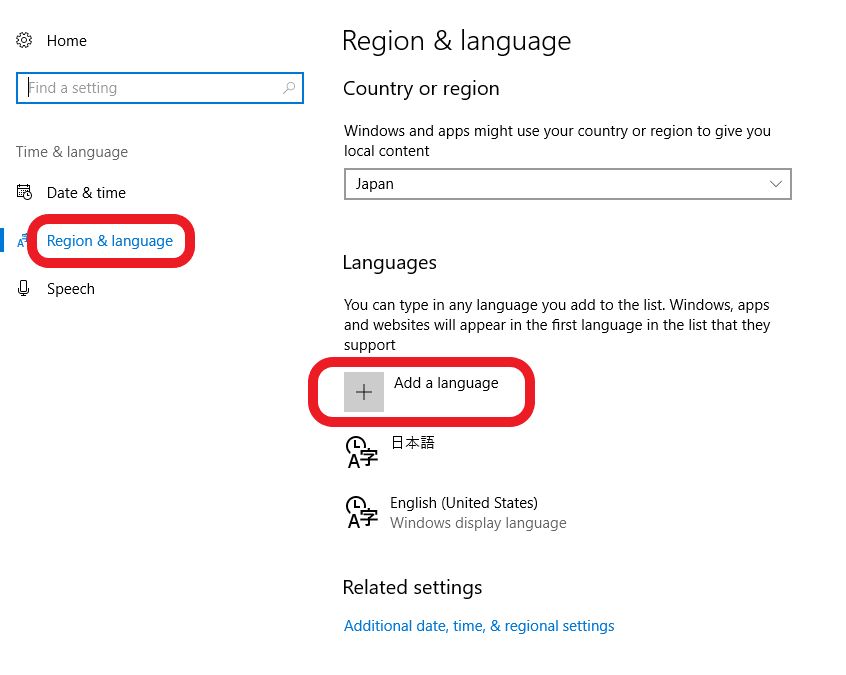The image size is (846, 675).
Task: Click the Home gear icon
Action: [x=24, y=40]
